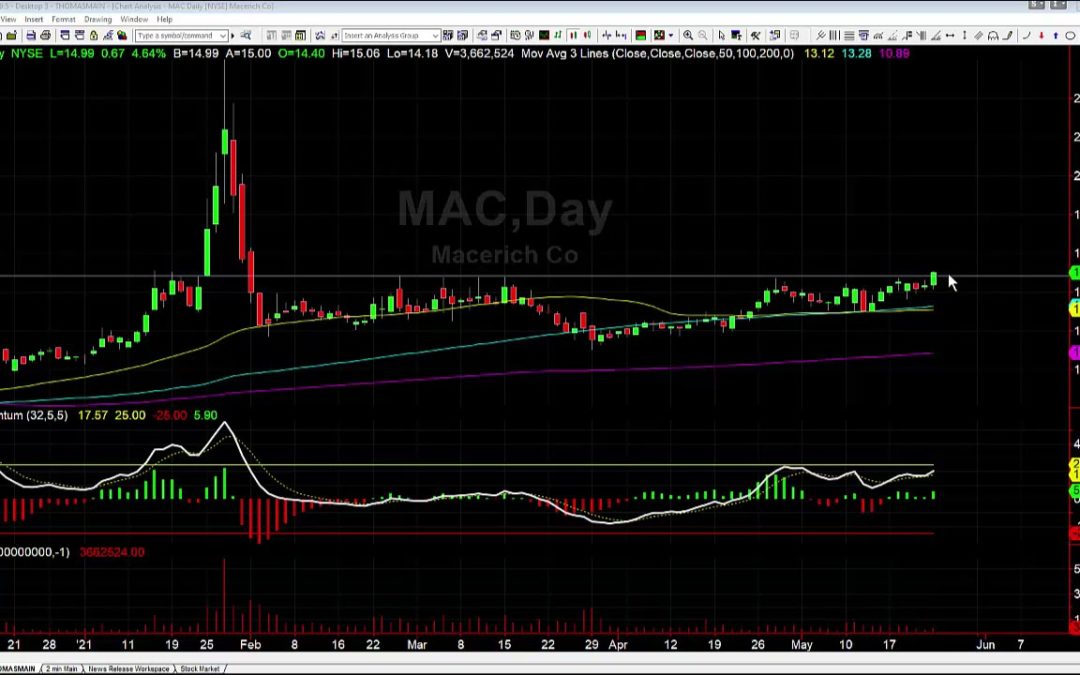Toggle the Zoom Out magnifier
1080x675 pixels.
tap(704, 34)
